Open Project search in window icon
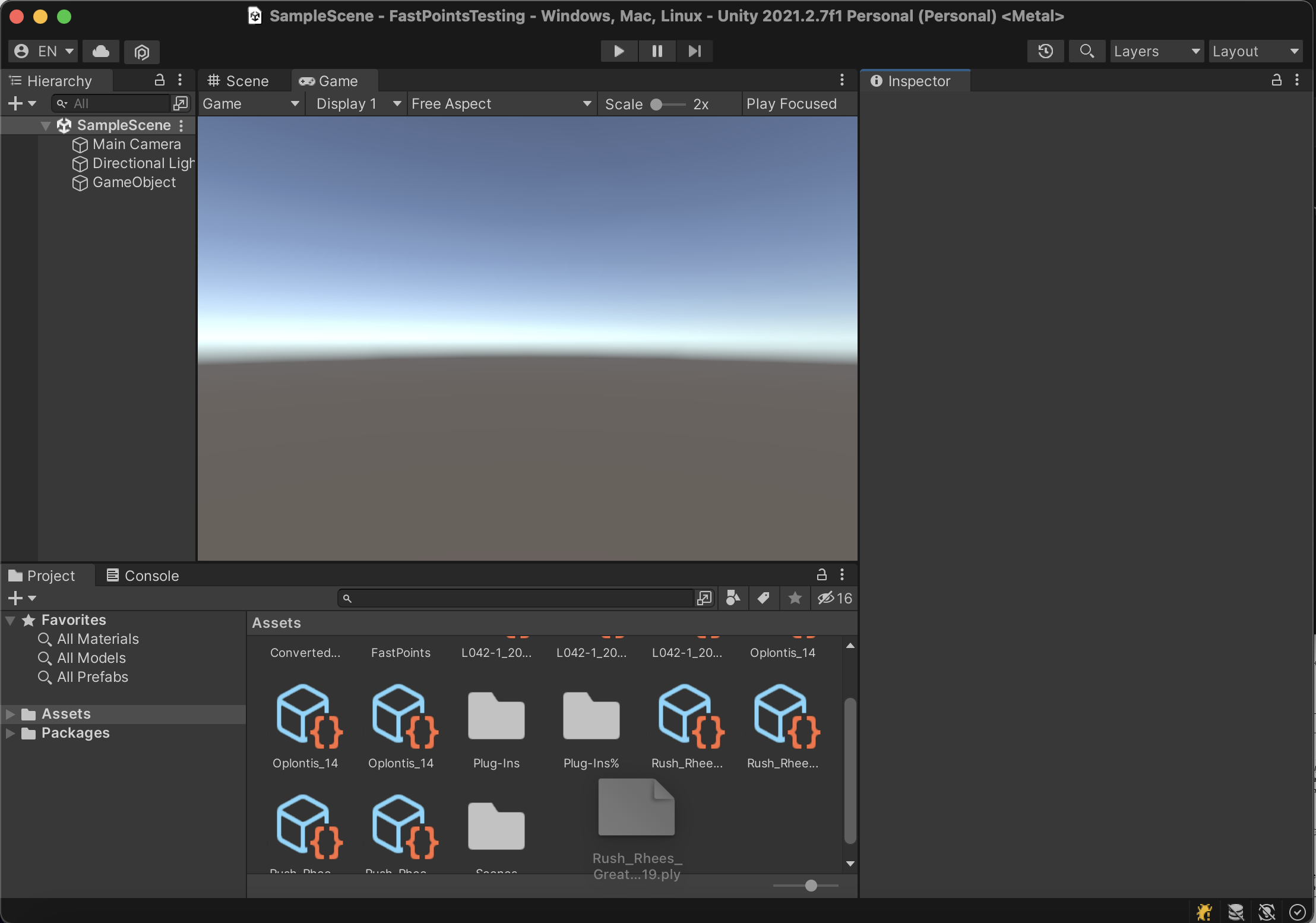This screenshot has width=1316, height=923. tap(704, 598)
